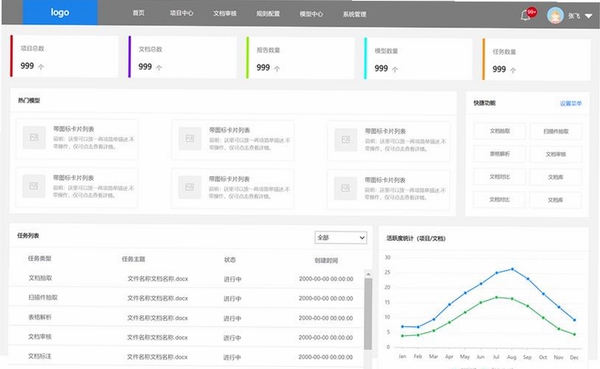Click the upper 文档库 quick function button

556,177
